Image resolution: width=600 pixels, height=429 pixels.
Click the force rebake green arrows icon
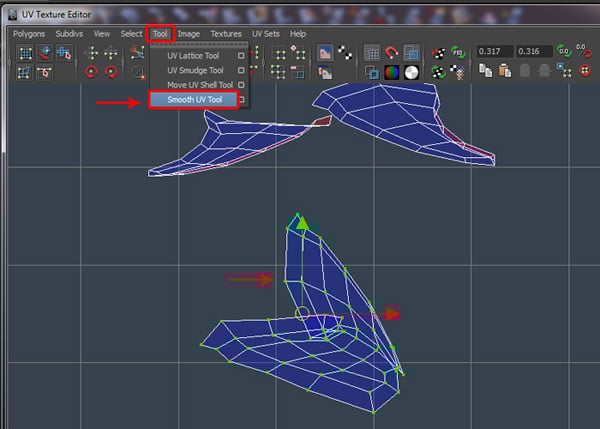[439, 72]
